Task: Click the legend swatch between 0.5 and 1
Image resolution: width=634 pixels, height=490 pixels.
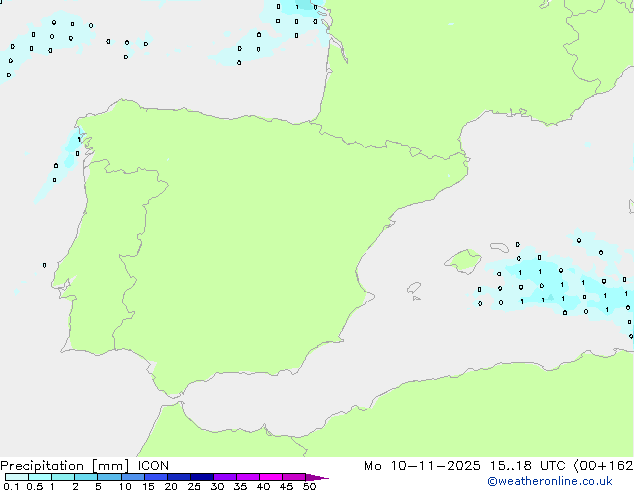Action: [x=40, y=477]
